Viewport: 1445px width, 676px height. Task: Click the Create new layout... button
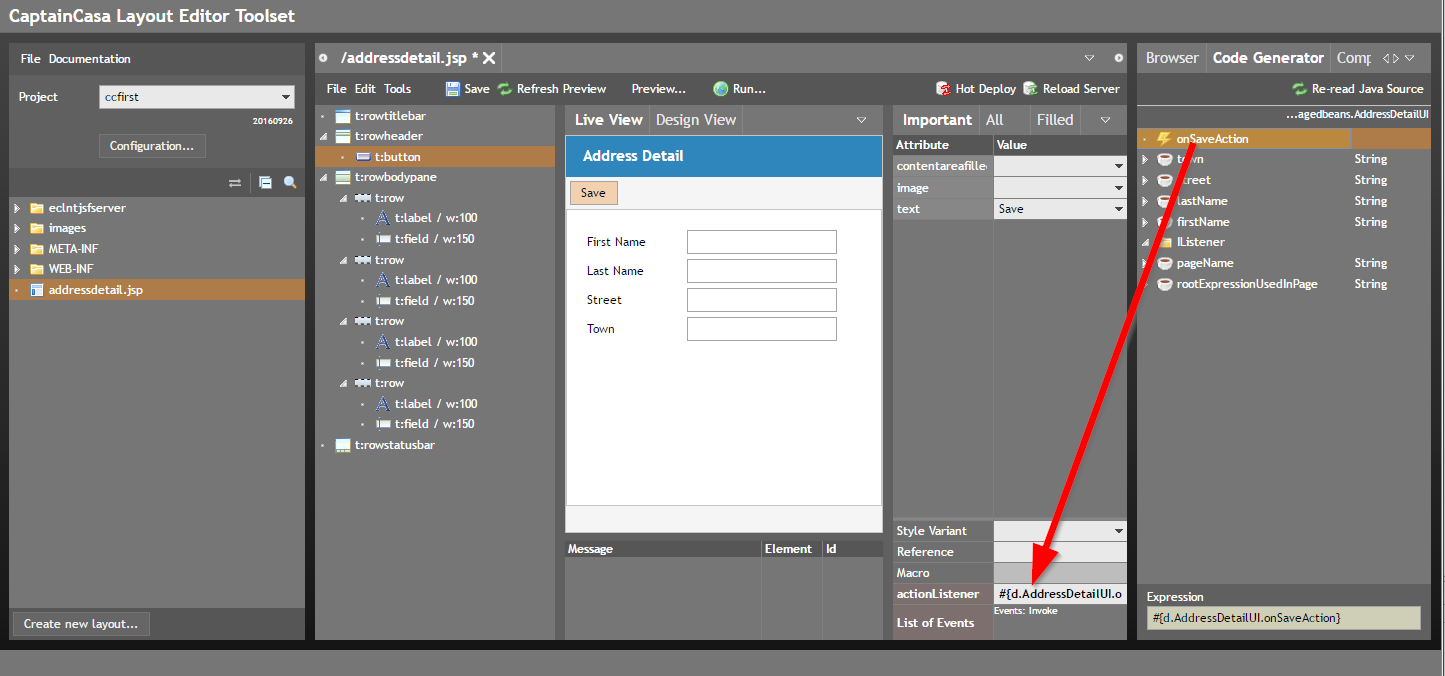pyautogui.click(x=81, y=624)
